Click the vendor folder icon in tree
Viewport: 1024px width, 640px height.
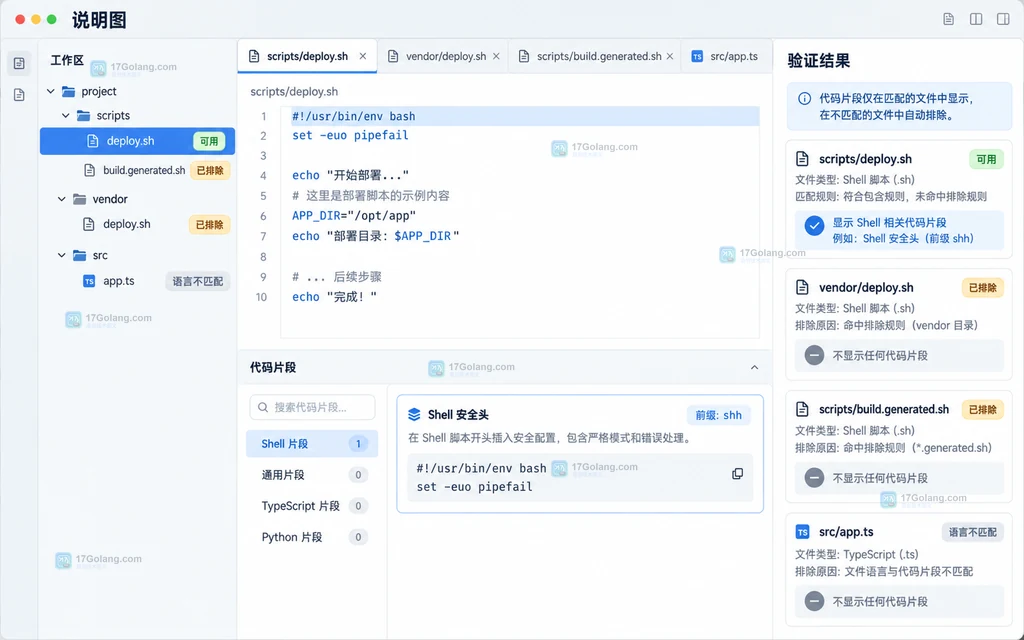tap(79, 199)
